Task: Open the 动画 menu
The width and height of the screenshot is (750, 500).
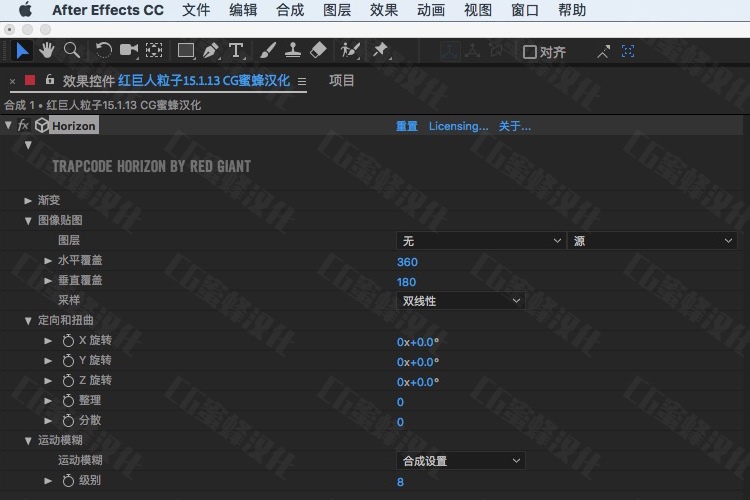Action: coord(431,10)
